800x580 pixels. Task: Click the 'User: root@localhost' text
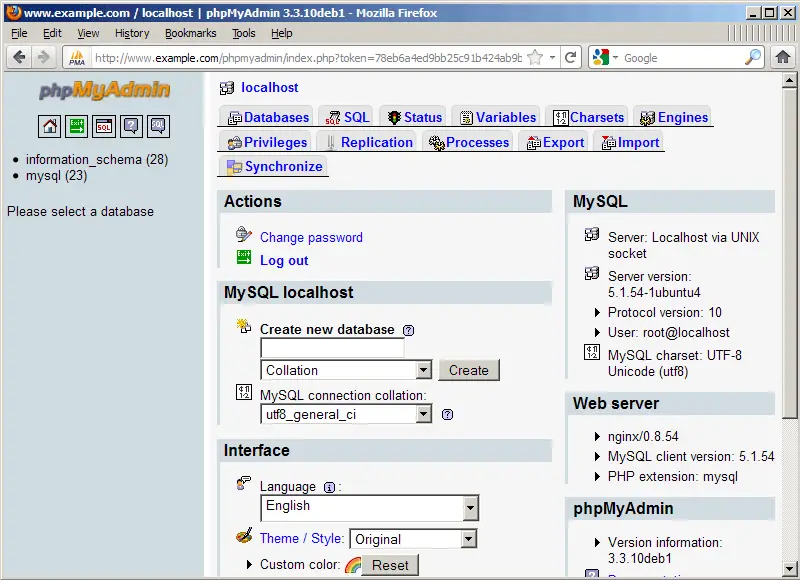(x=669, y=333)
